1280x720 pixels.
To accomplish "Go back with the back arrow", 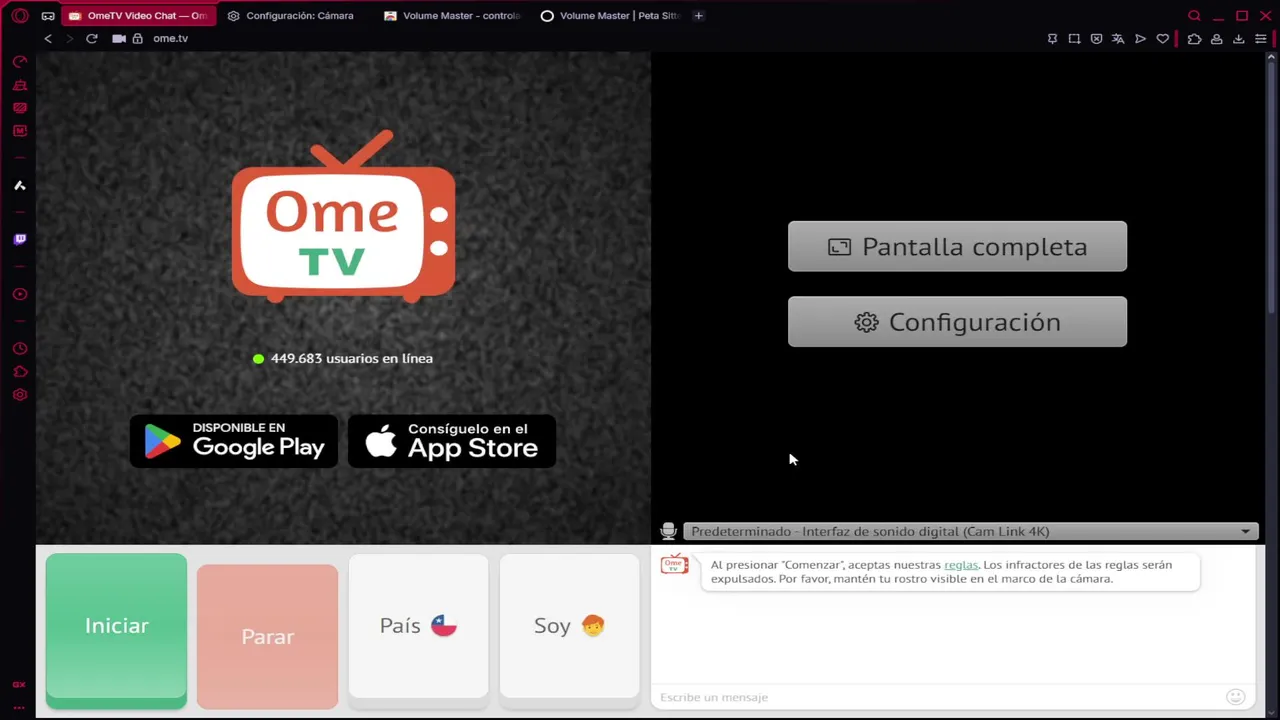I will coord(47,38).
